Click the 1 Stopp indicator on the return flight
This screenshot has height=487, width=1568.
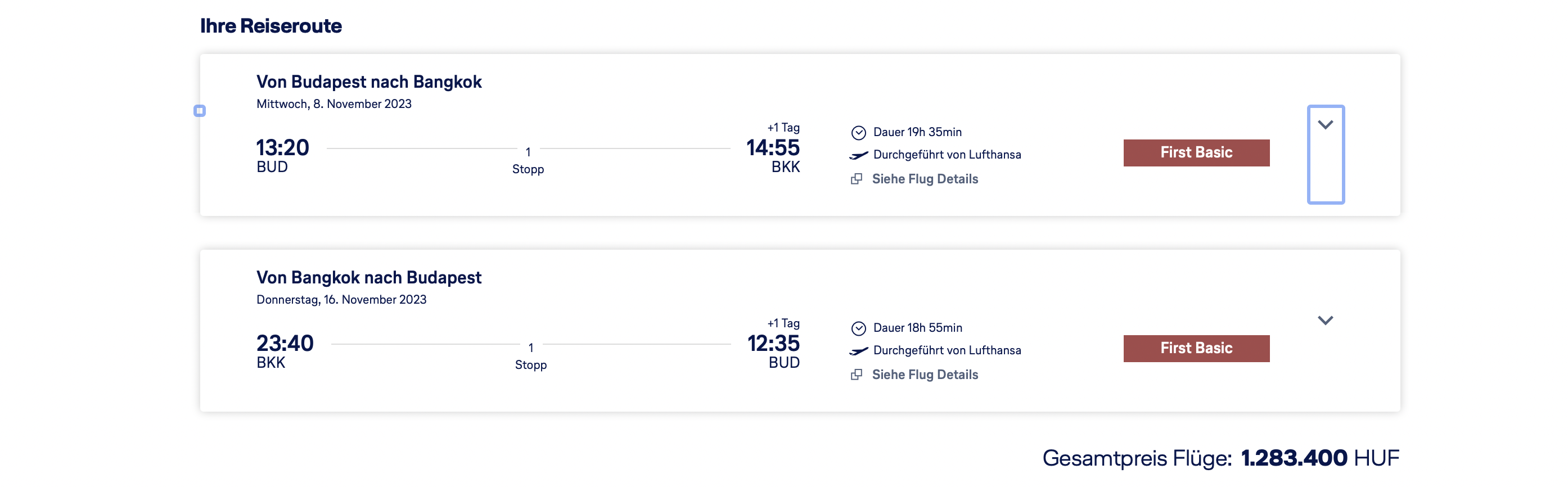(x=530, y=356)
